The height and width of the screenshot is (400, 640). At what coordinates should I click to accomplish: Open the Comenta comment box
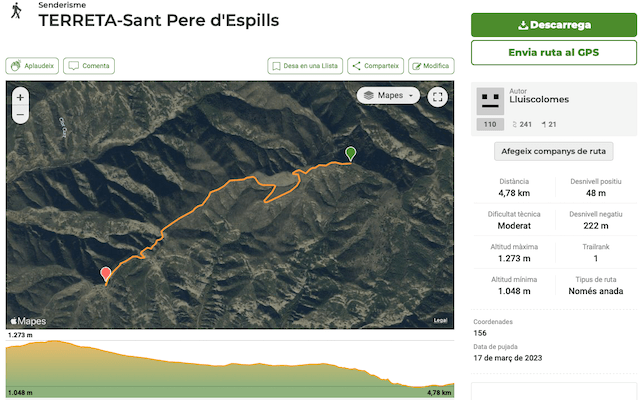pos(89,66)
